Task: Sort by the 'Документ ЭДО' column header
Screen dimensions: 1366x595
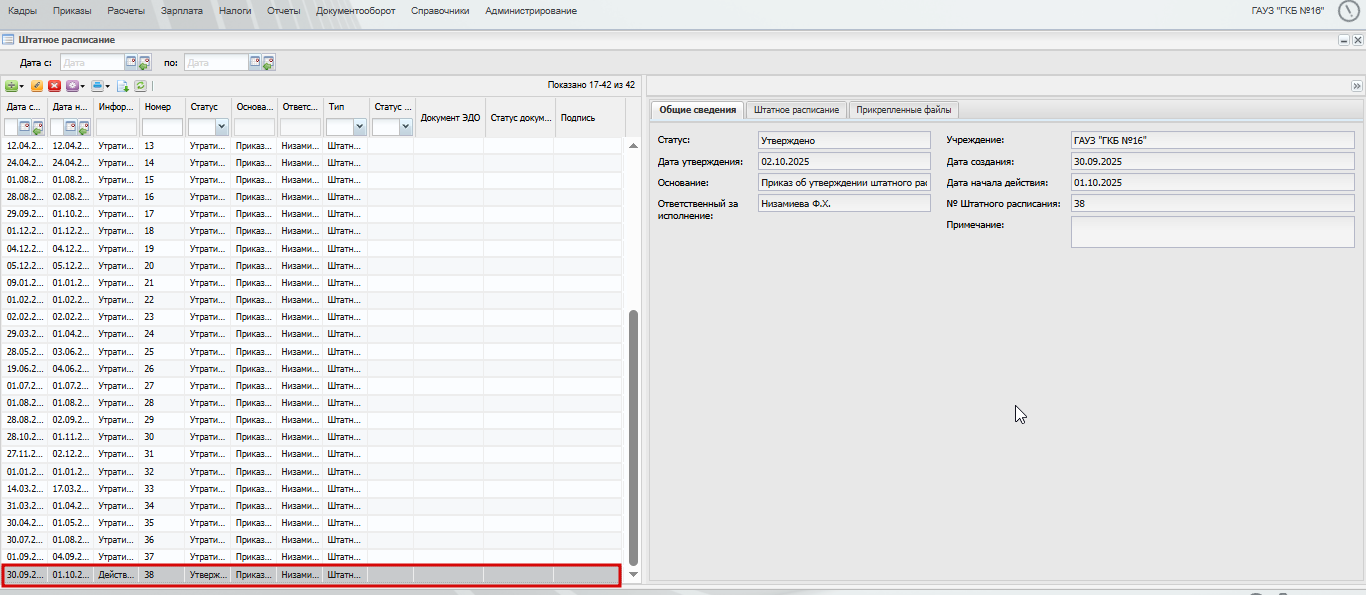Action: tap(450, 117)
